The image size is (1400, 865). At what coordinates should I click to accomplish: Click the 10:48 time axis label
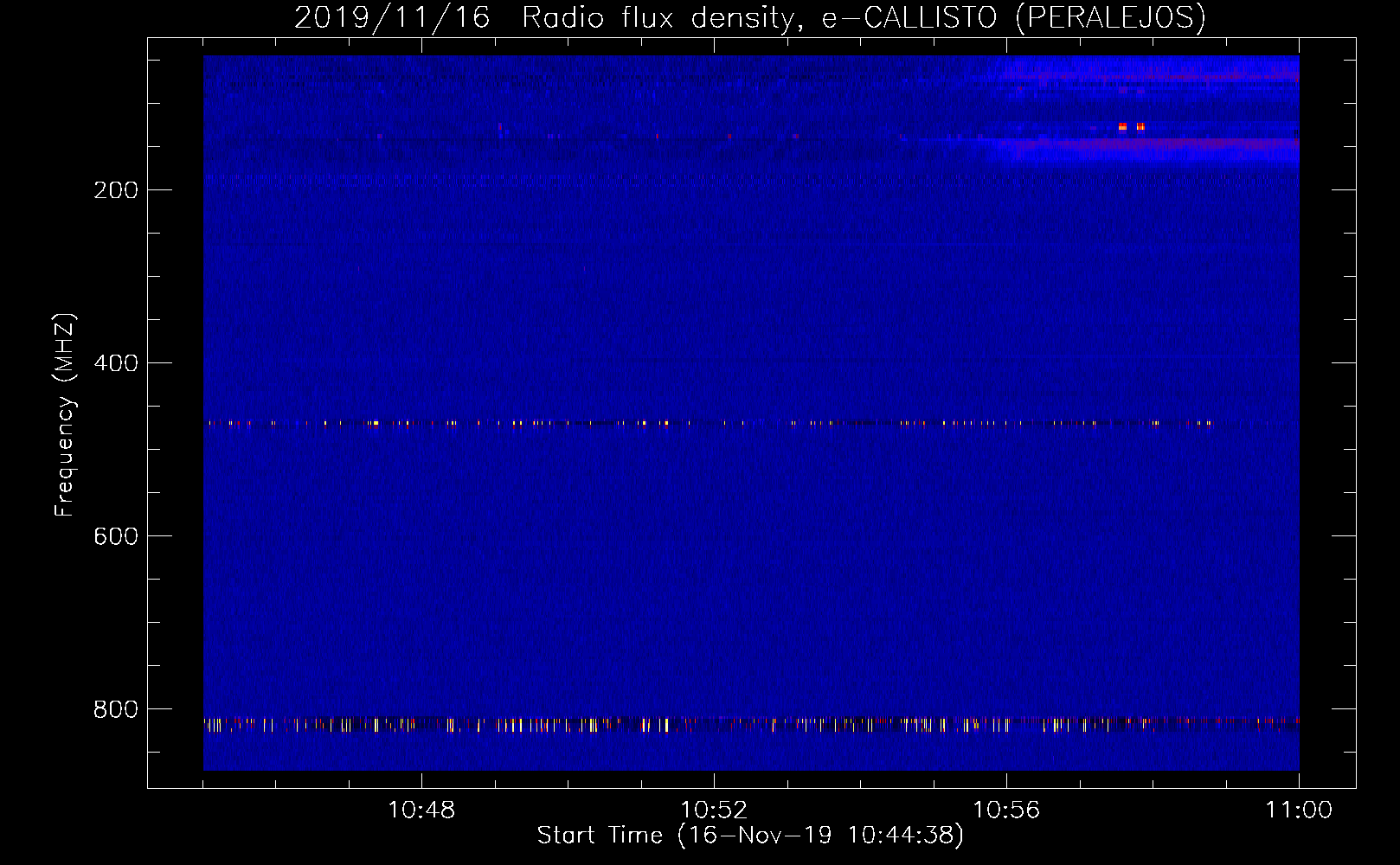421,811
